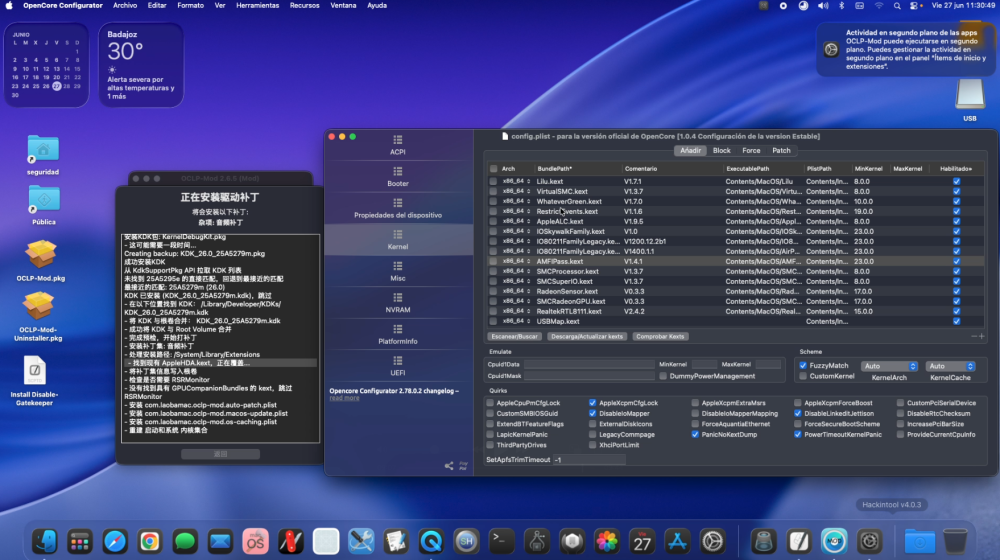This screenshot has height=560, width=1000.
Task: Change Arch stepper for Lilu.kext row
Action: point(528,181)
